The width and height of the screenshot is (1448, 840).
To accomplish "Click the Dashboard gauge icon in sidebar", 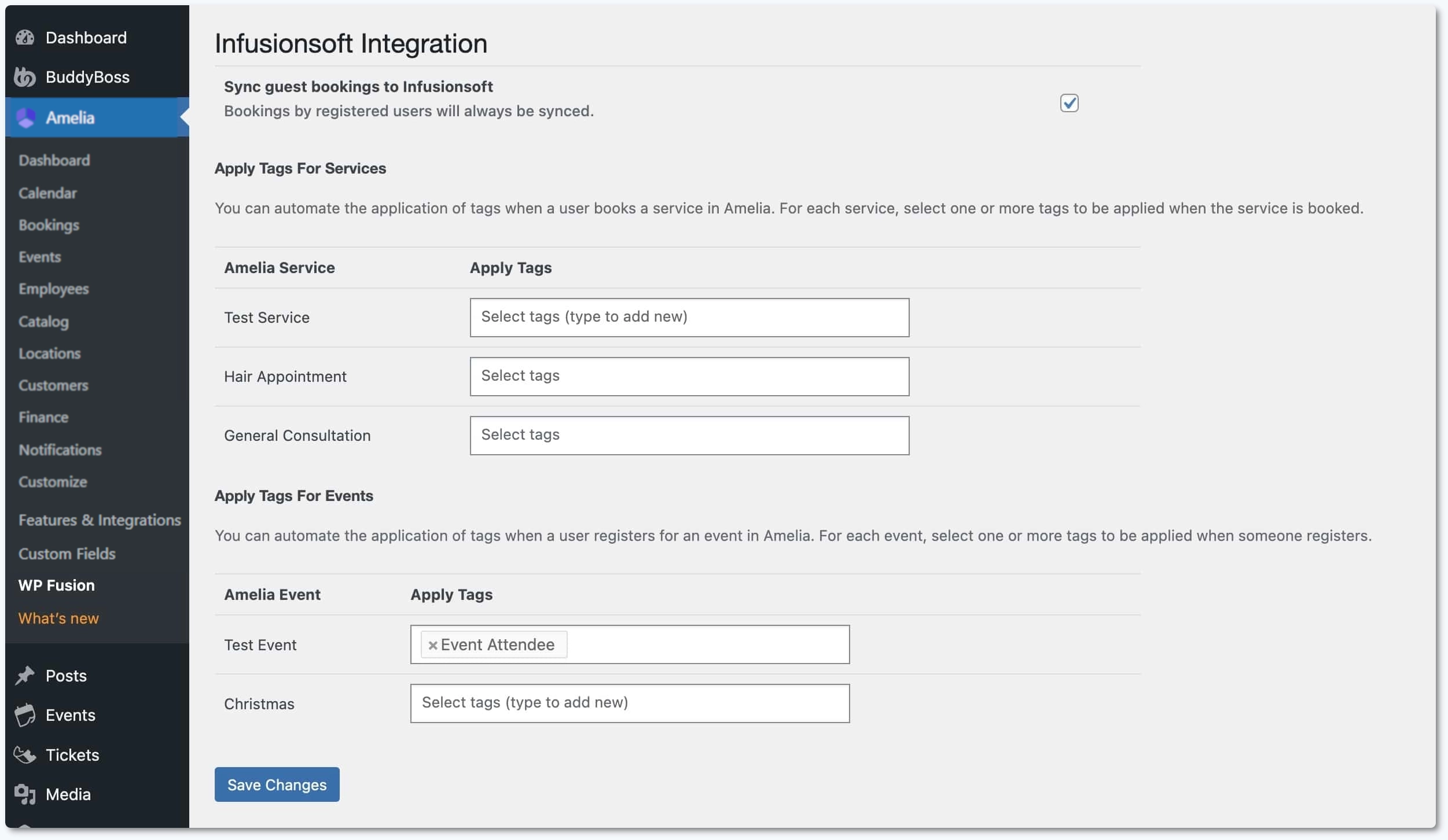I will click(x=25, y=37).
